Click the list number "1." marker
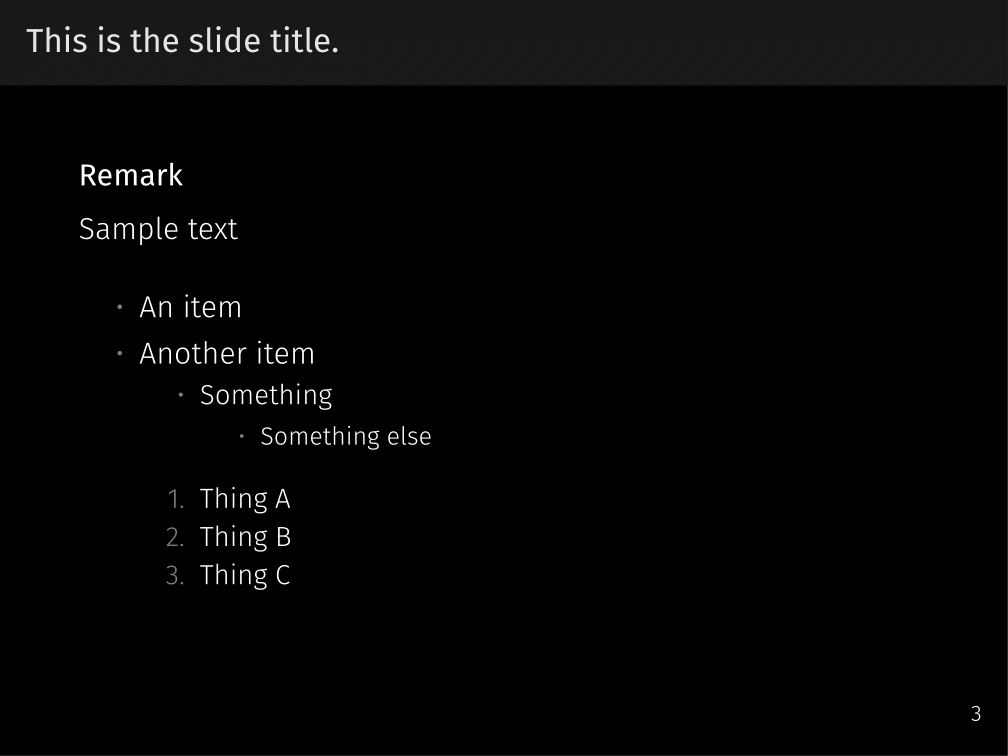Viewport: 1008px width, 756px height. [x=176, y=499]
